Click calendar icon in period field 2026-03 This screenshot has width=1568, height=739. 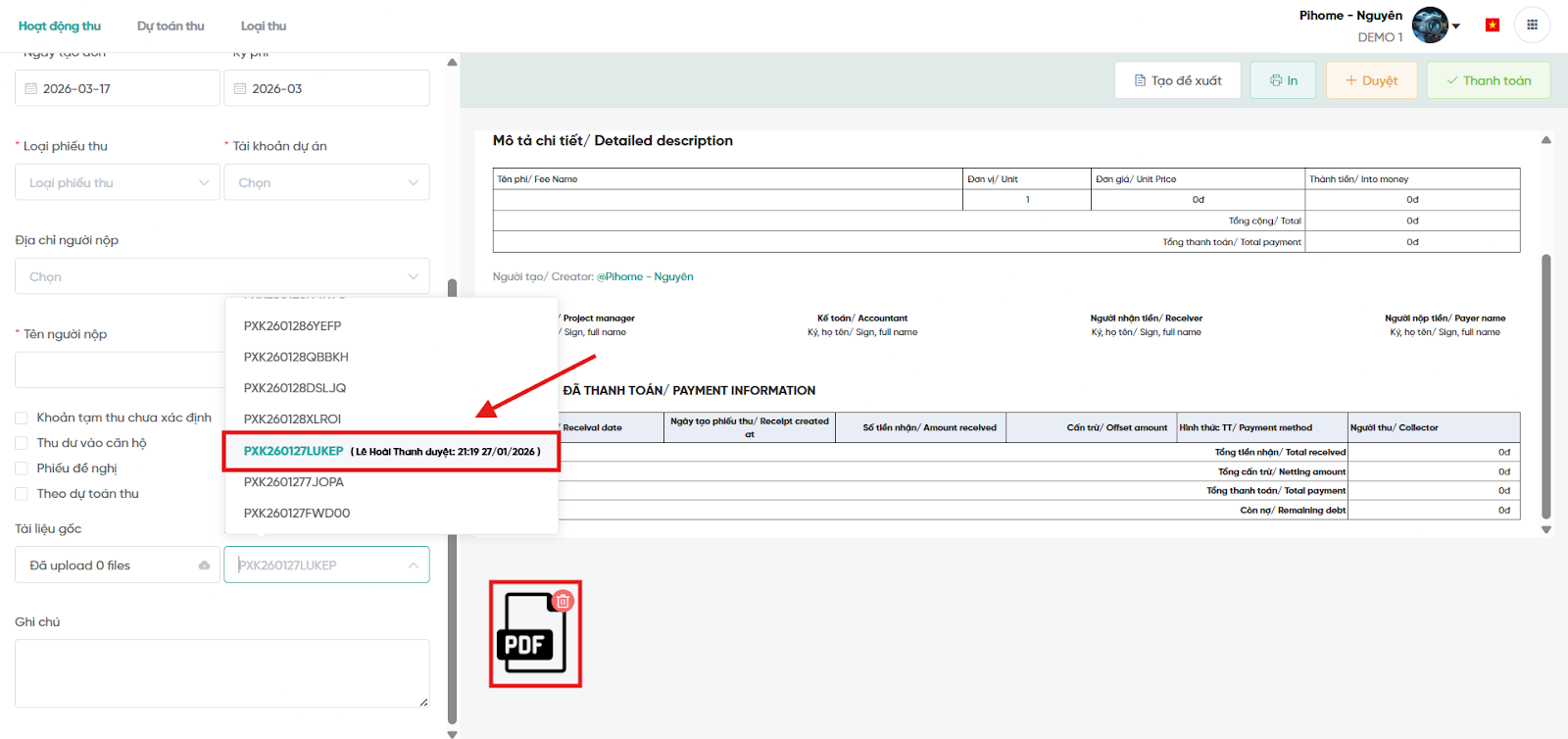240,88
